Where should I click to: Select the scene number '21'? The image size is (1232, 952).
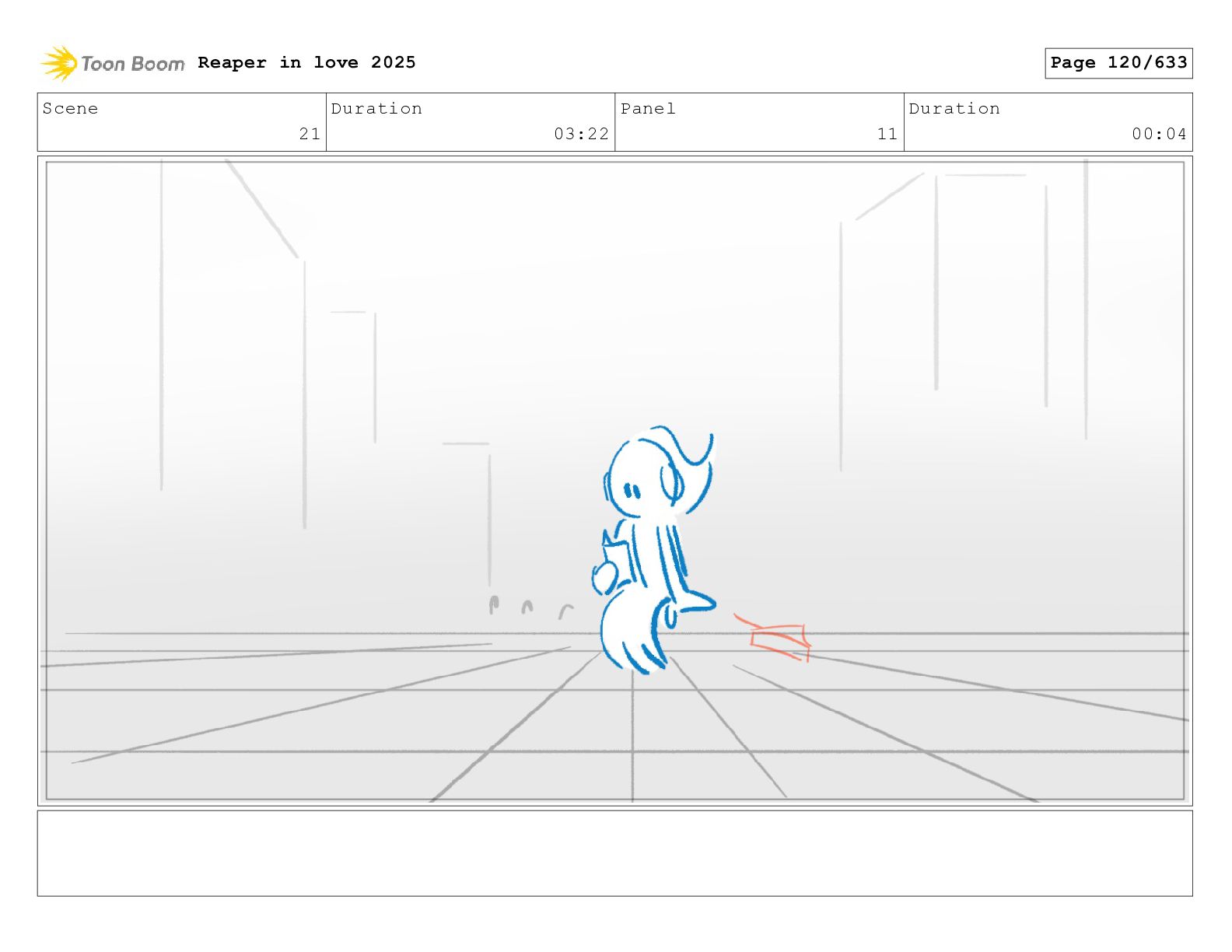coord(310,134)
